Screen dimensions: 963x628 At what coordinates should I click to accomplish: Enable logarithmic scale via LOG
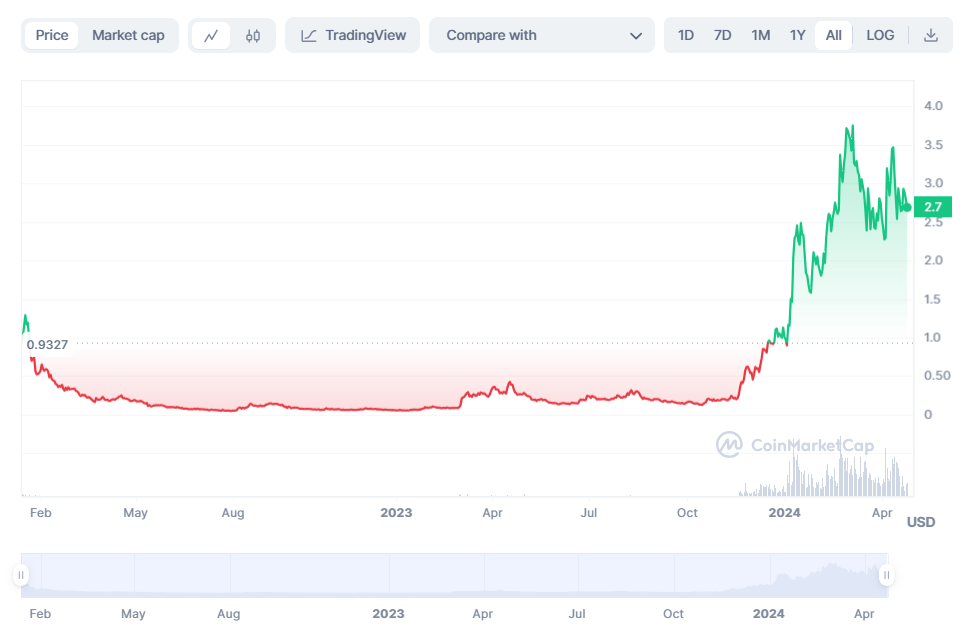point(879,35)
